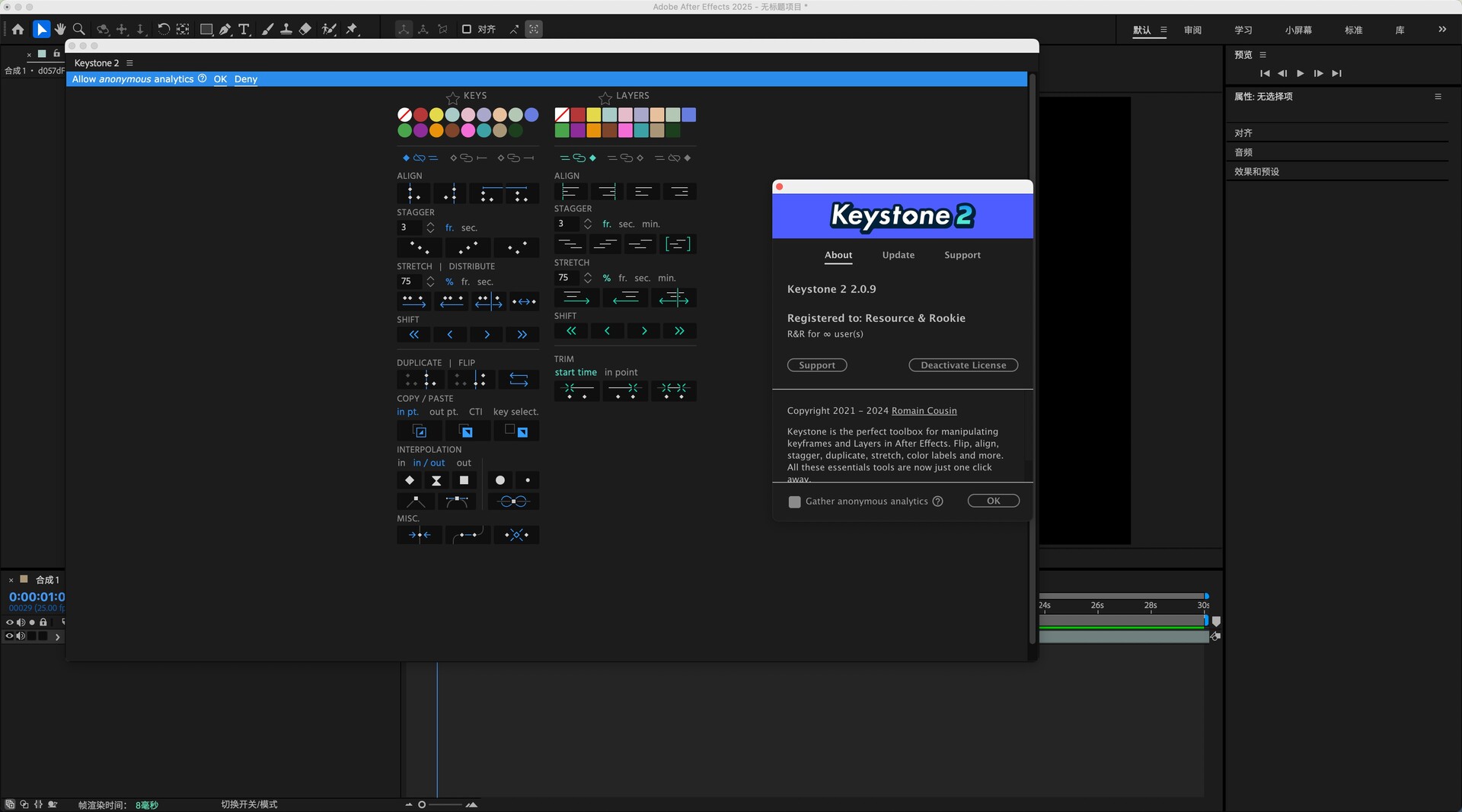Click the hourglass interpolation button
This screenshot has height=812, width=1462.
coord(436,480)
